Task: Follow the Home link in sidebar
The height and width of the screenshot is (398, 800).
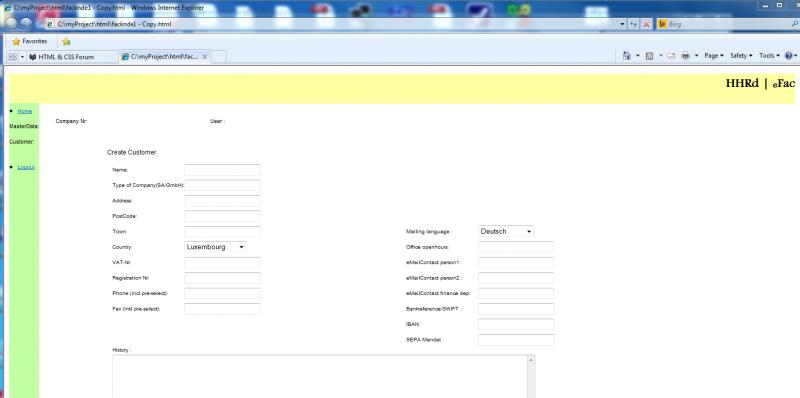Action: point(24,111)
